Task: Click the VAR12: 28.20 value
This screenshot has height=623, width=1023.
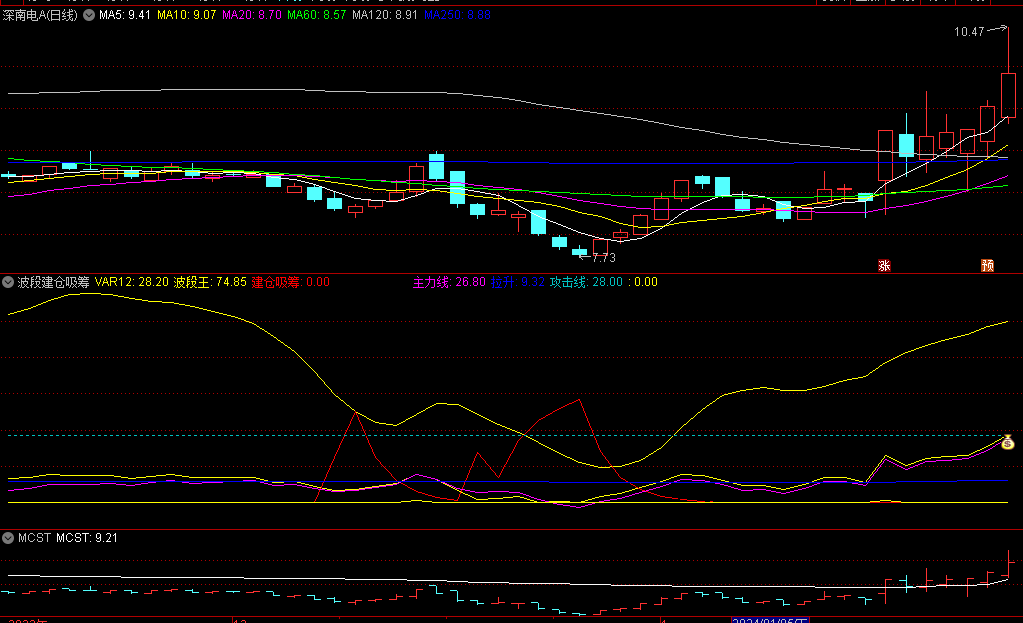Action: point(132,282)
